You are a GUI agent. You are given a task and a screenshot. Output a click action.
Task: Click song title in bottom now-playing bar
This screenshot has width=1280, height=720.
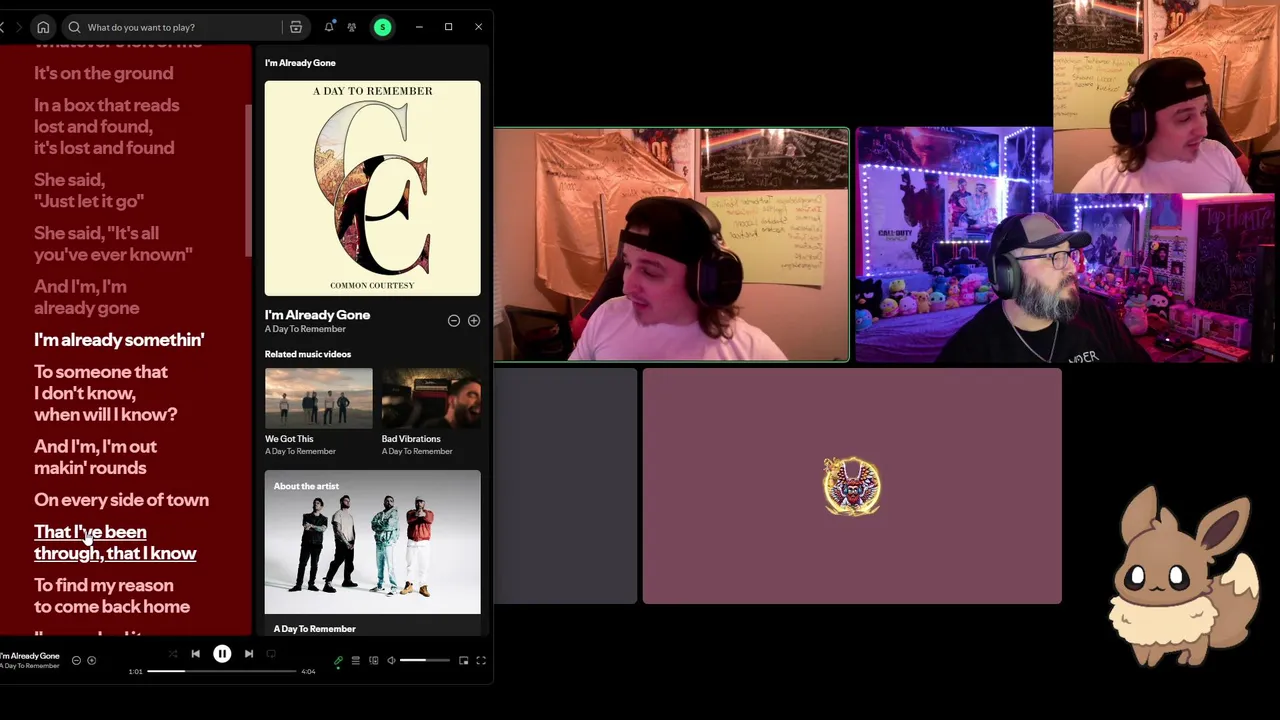[30, 656]
